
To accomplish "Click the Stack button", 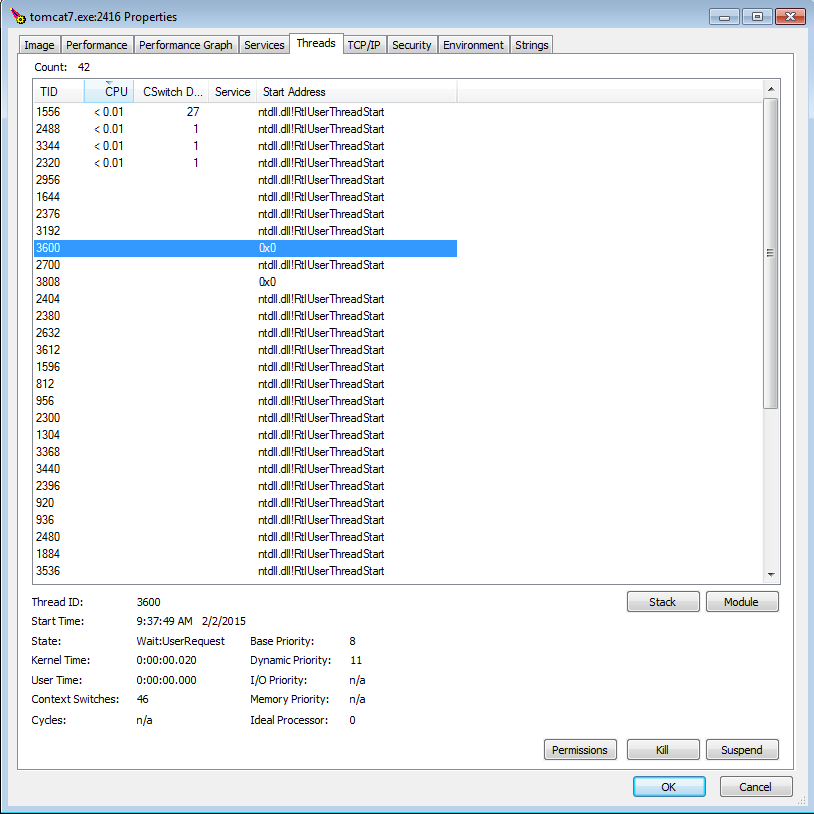I will (x=663, y=602).
